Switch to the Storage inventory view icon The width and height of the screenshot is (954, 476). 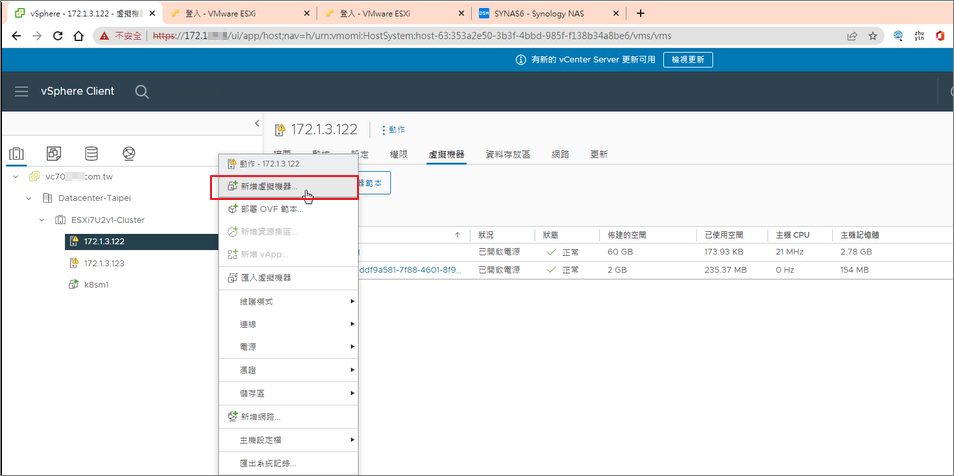[x=91, y=153]
